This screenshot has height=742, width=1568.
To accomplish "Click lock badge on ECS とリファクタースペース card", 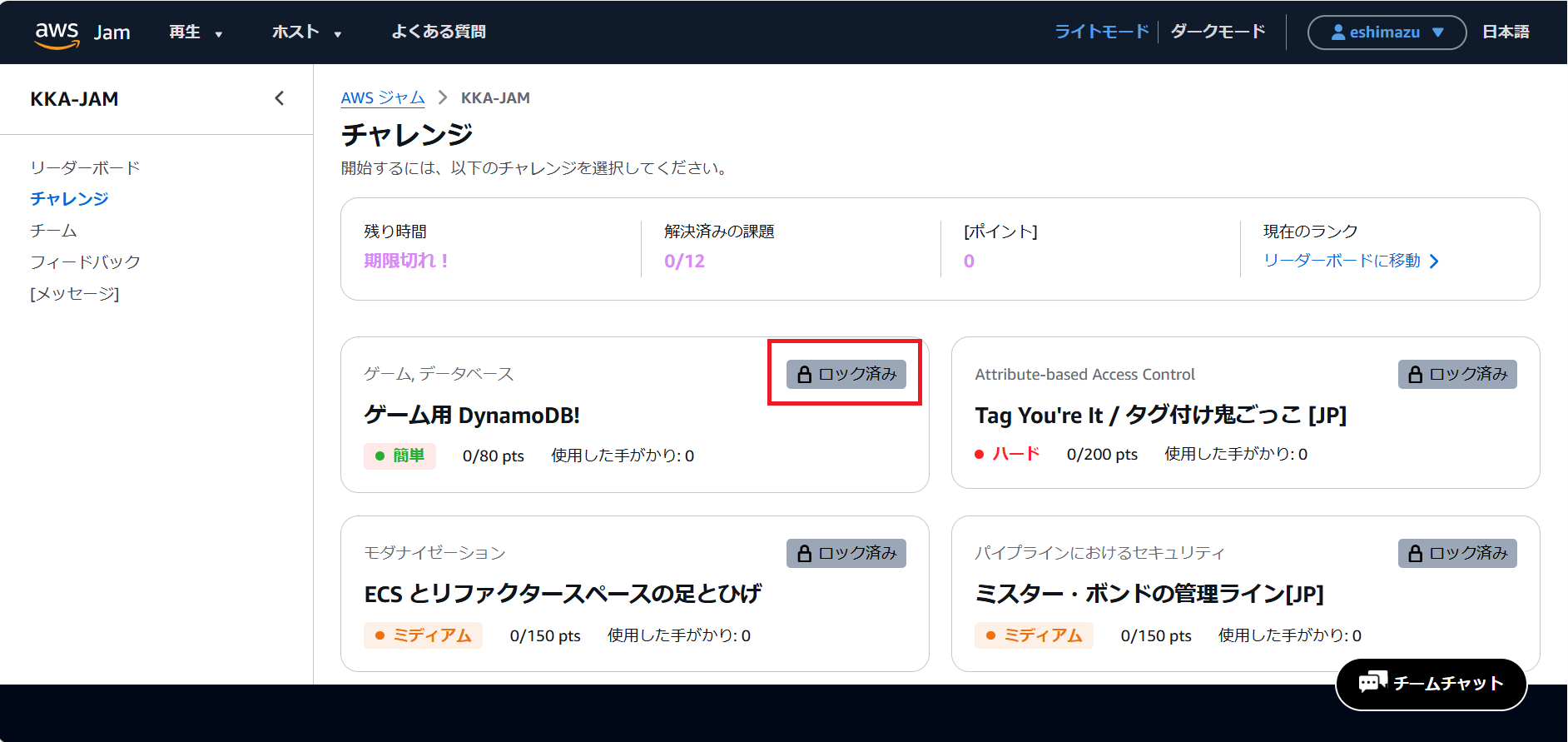I will [x=846, y=553].
